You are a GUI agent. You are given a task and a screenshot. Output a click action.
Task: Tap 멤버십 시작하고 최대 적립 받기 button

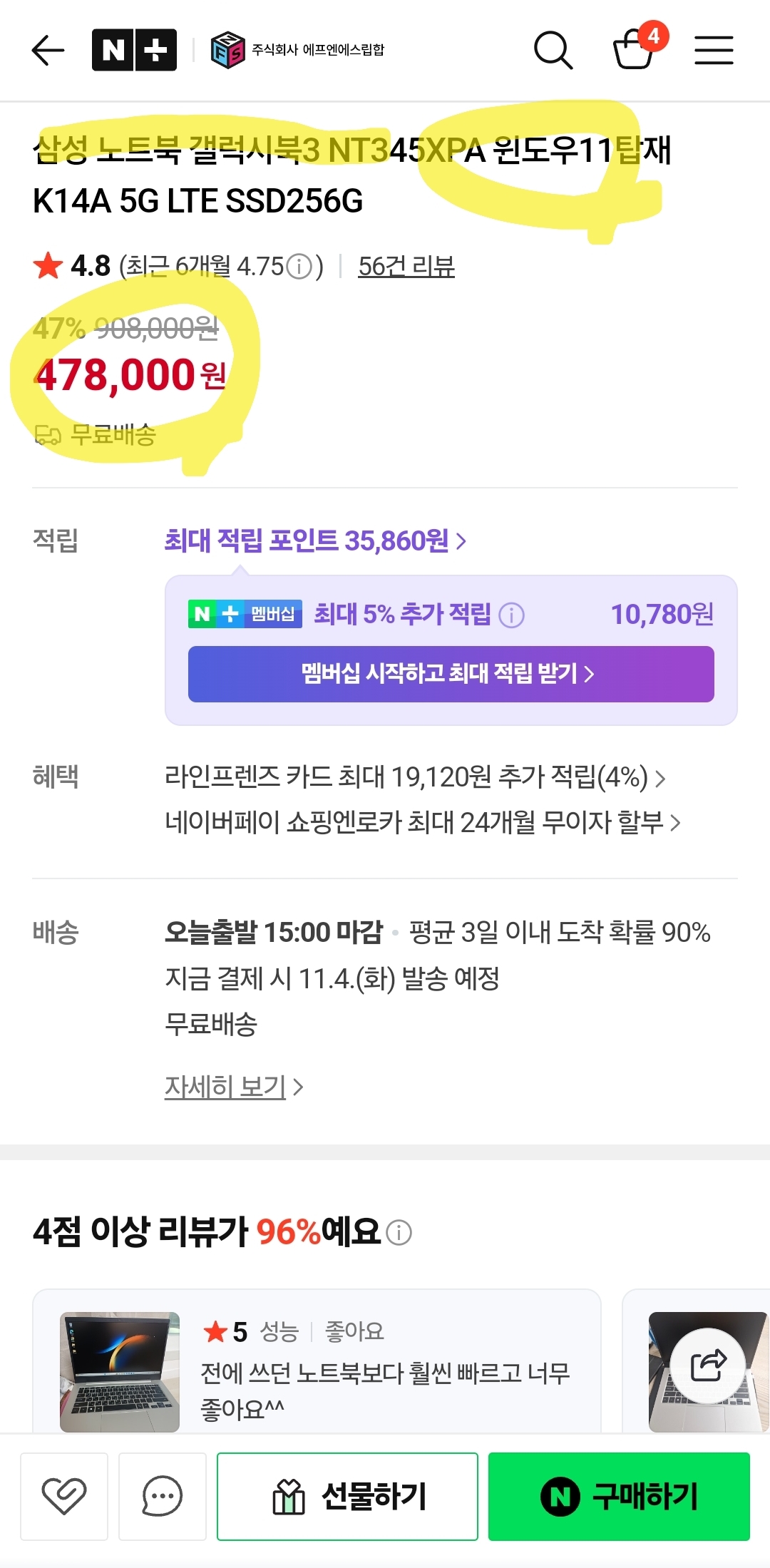coord(451,674)
